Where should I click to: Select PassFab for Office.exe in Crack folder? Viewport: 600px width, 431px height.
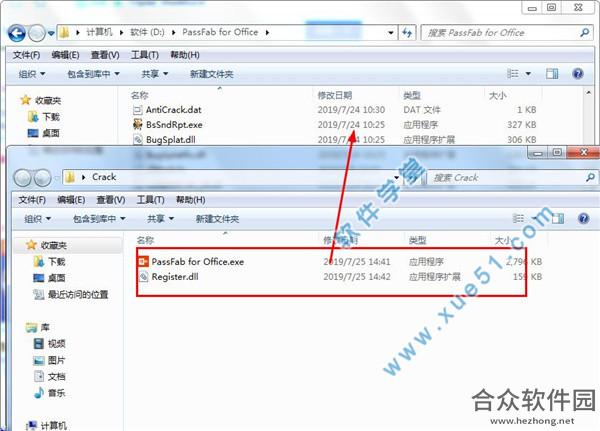(x=197, y=262)
